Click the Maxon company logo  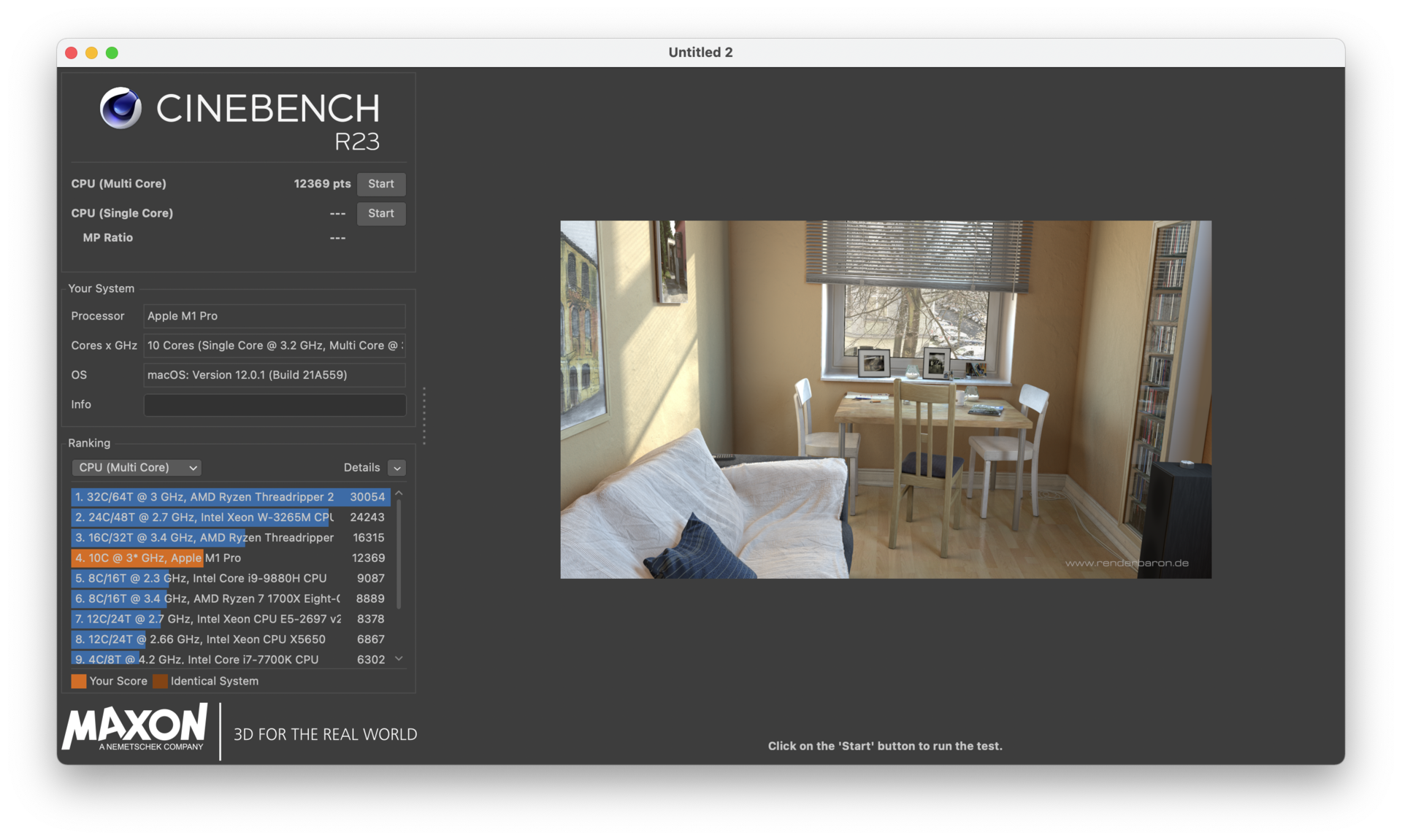coord(135,727)
